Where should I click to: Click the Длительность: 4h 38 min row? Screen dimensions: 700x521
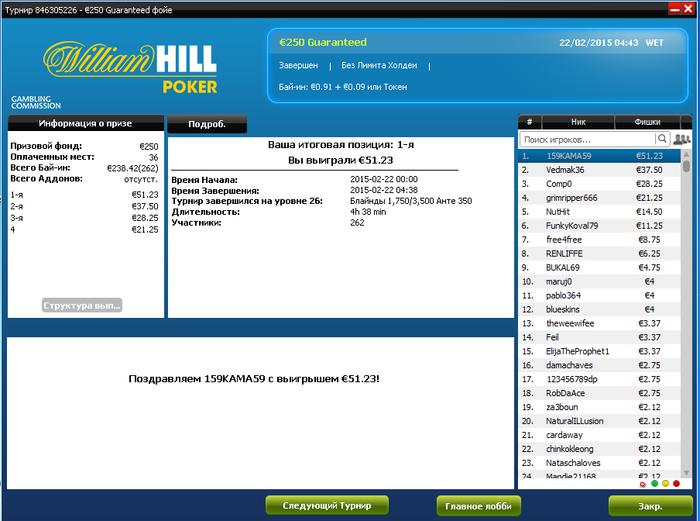tap(279, 212)
